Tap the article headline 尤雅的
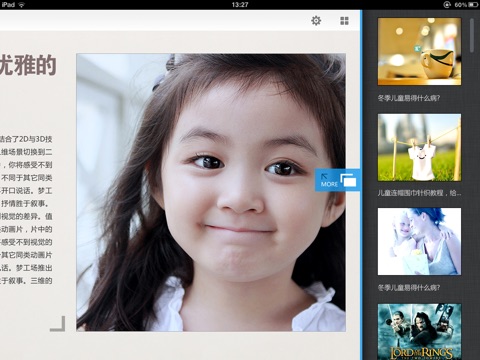The height and width of the screenshot is (360, 480). [x=28, y=65]
